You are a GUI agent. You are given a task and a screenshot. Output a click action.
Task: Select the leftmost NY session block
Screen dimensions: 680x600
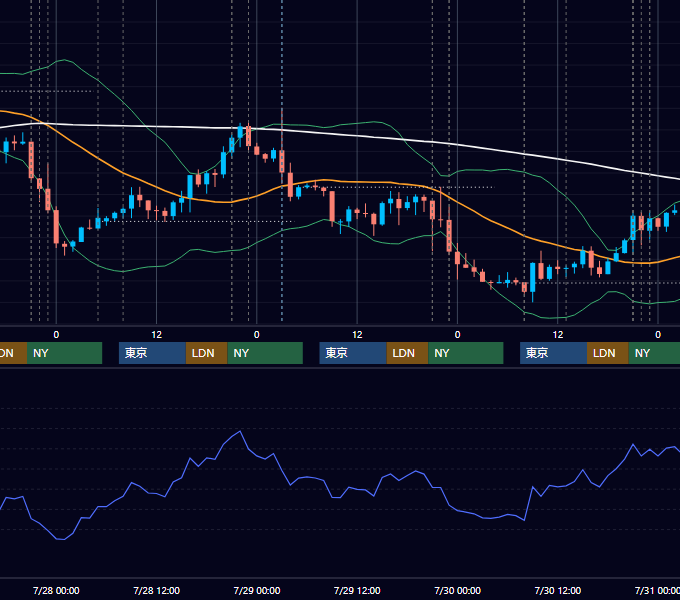click(x=65, y=353)
